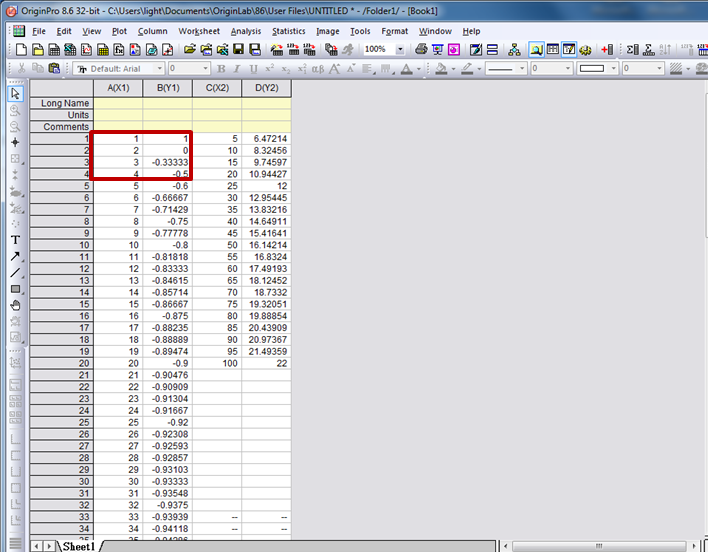The image size is (708, 552).
Task: Open the Worksheet menu
Action: [x=199, y=31]
